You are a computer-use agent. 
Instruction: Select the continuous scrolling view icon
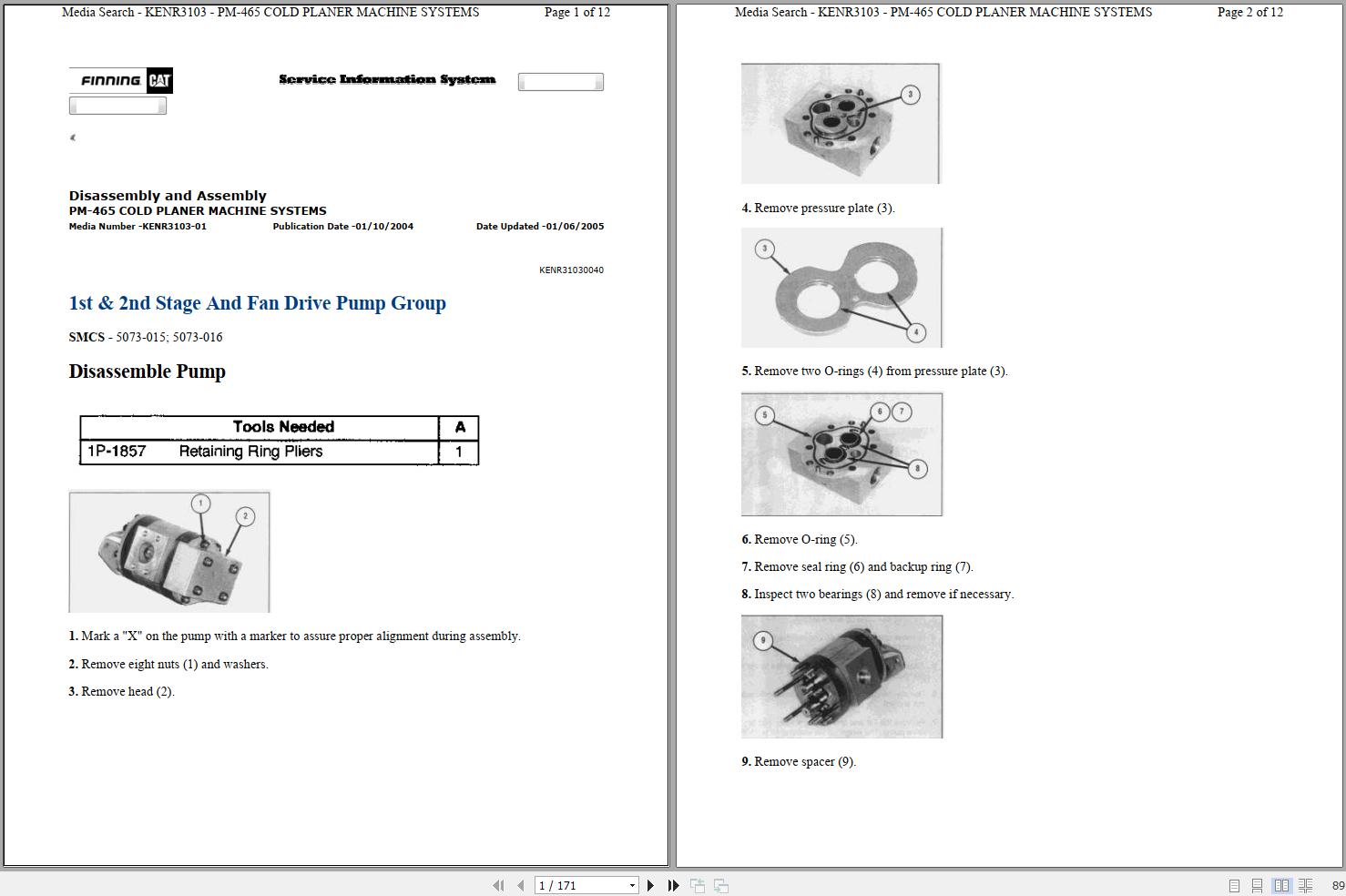[x=1258, y=884]
